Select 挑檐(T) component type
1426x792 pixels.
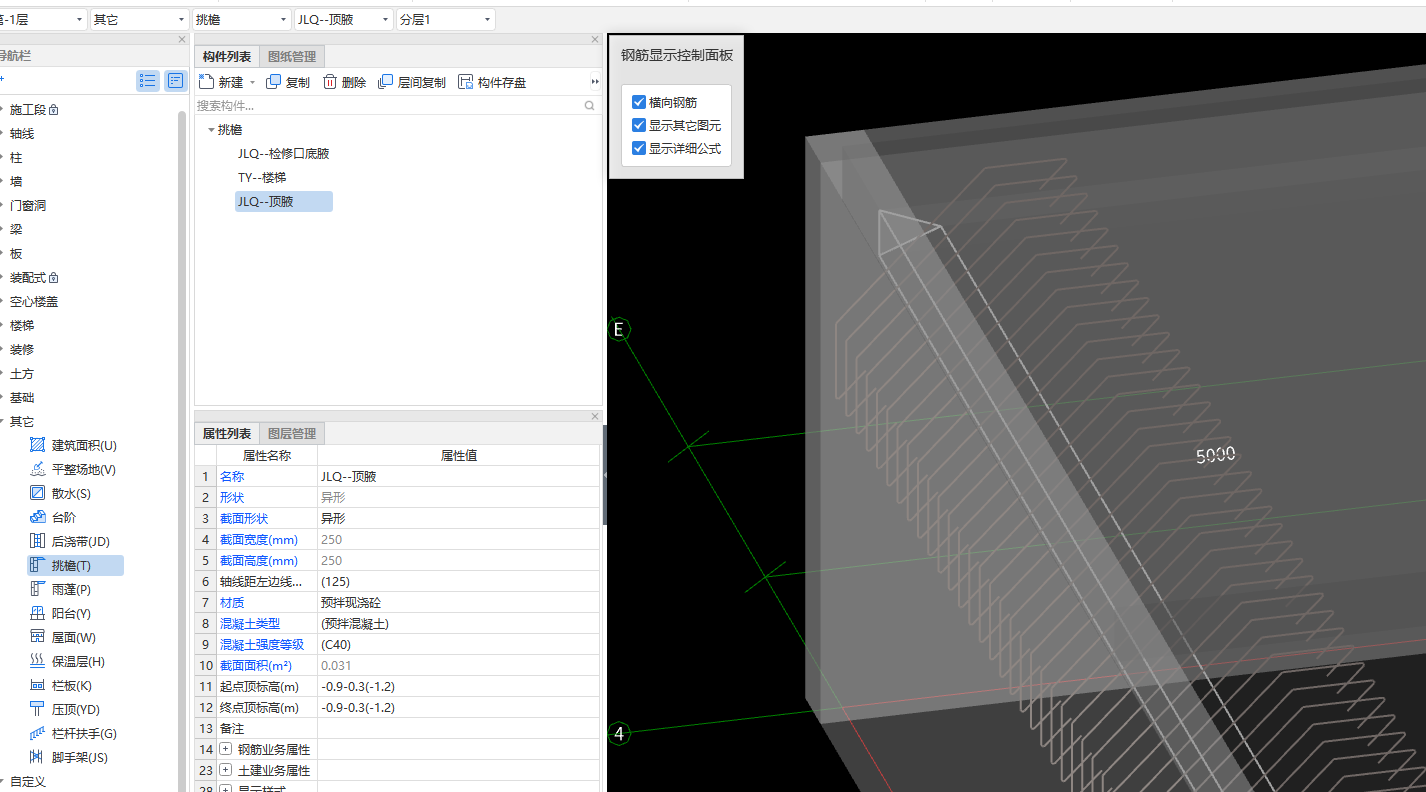[x=76, y=565]
